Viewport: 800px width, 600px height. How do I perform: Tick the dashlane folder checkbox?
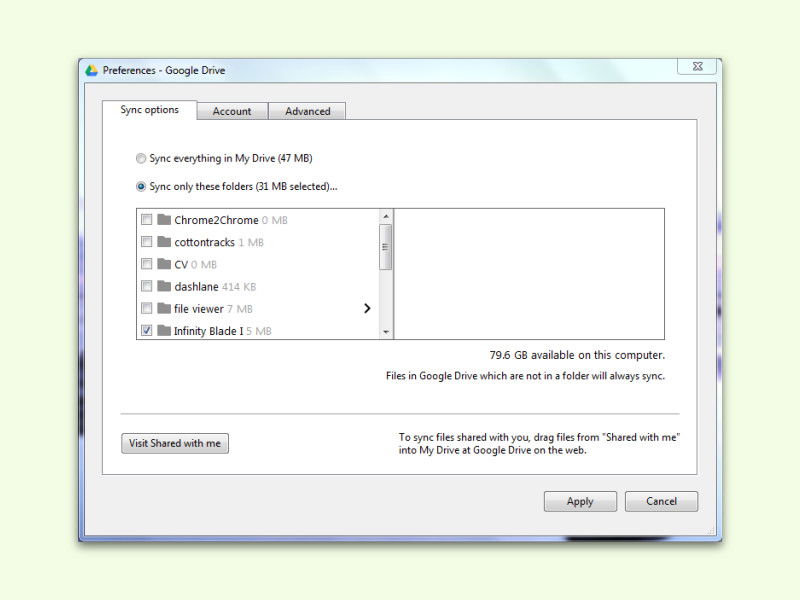point(146,286)
